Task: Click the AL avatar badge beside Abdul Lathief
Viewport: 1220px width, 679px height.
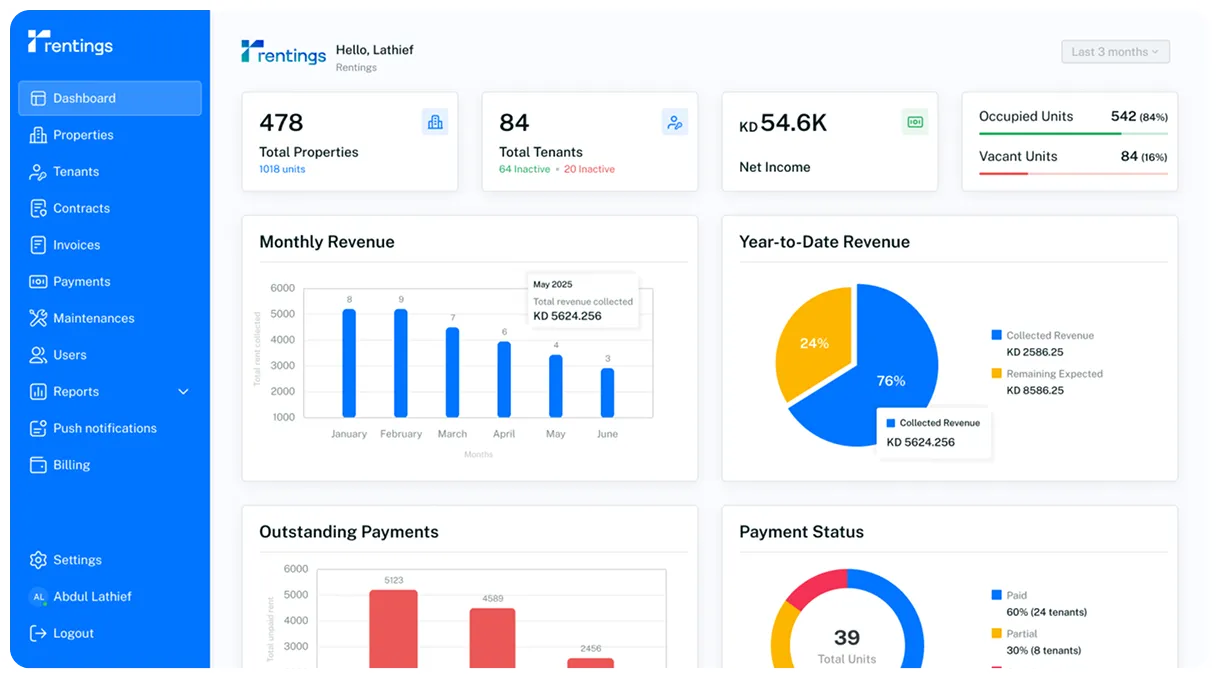Action: coord(38,597)
